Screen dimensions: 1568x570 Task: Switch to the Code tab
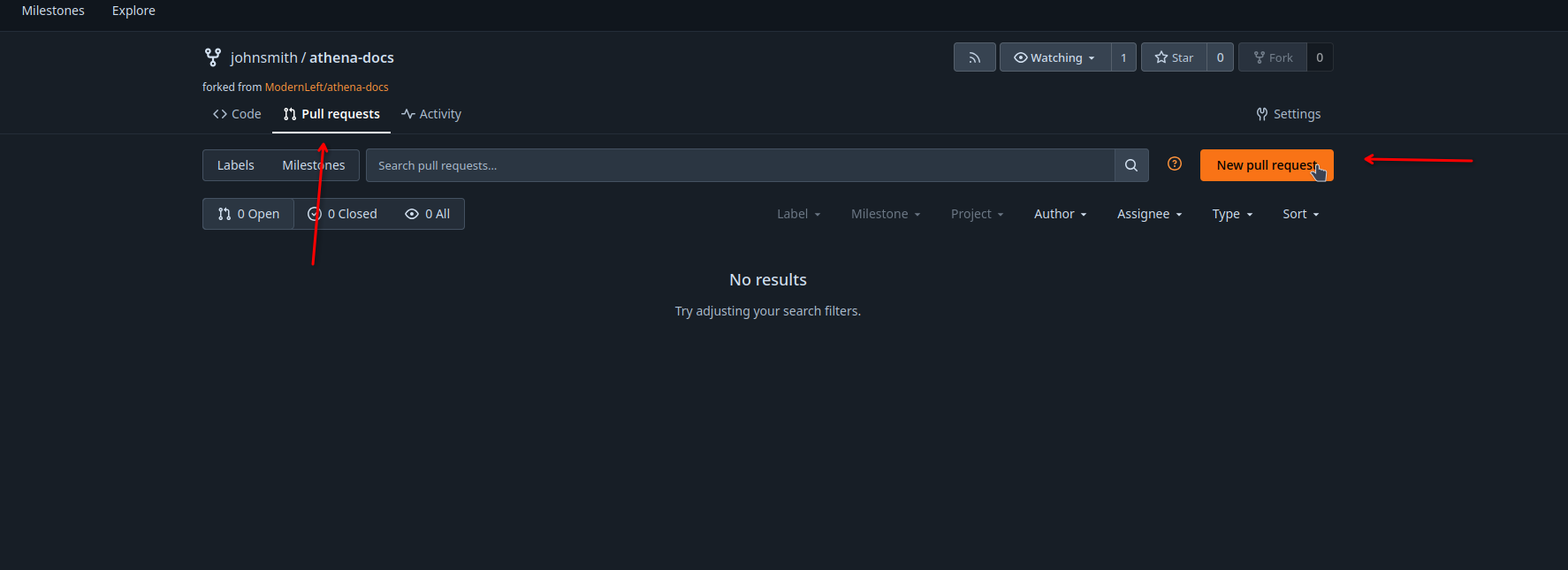click(x=237, y=114)
